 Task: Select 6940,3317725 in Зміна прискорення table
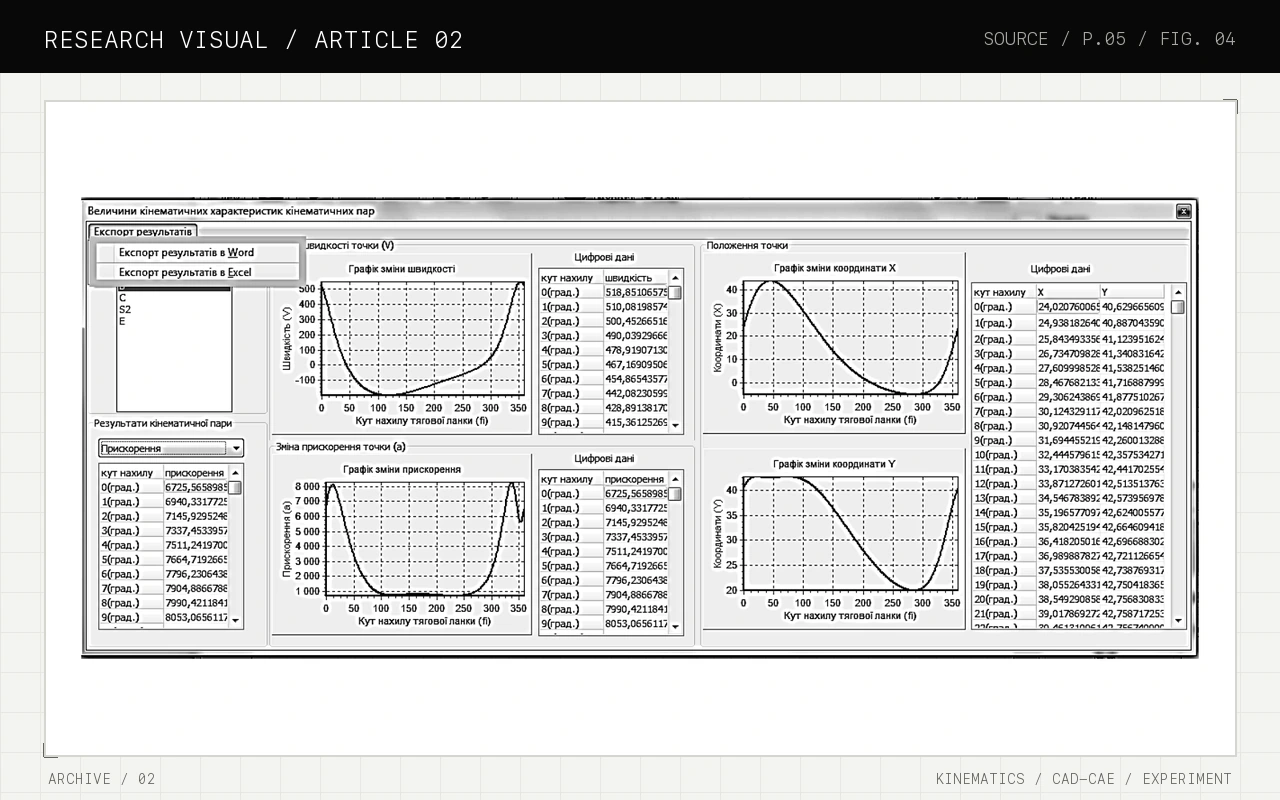[x=636, y=508]
